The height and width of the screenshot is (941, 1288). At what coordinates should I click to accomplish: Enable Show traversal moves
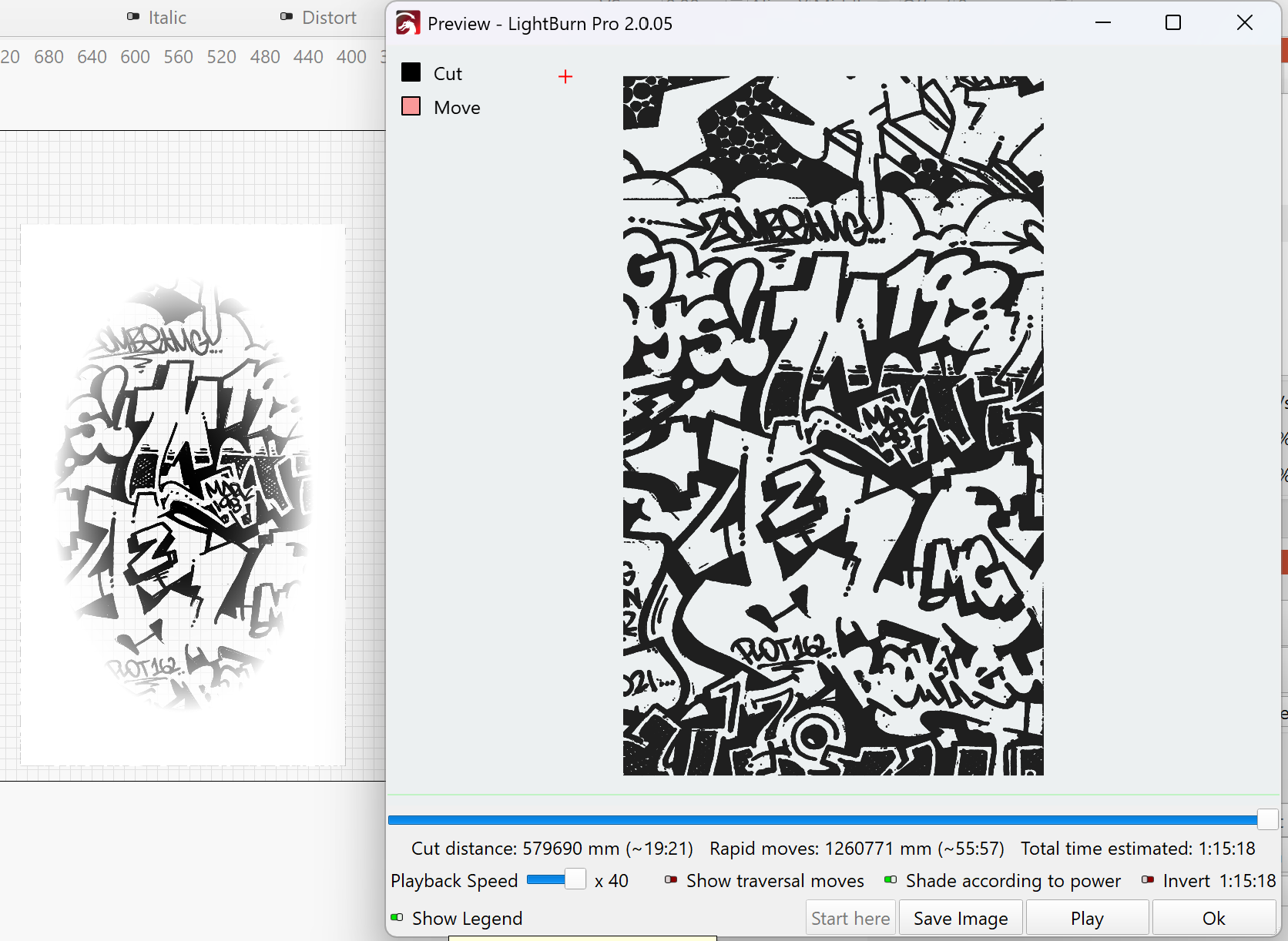(x=671, y=880)
